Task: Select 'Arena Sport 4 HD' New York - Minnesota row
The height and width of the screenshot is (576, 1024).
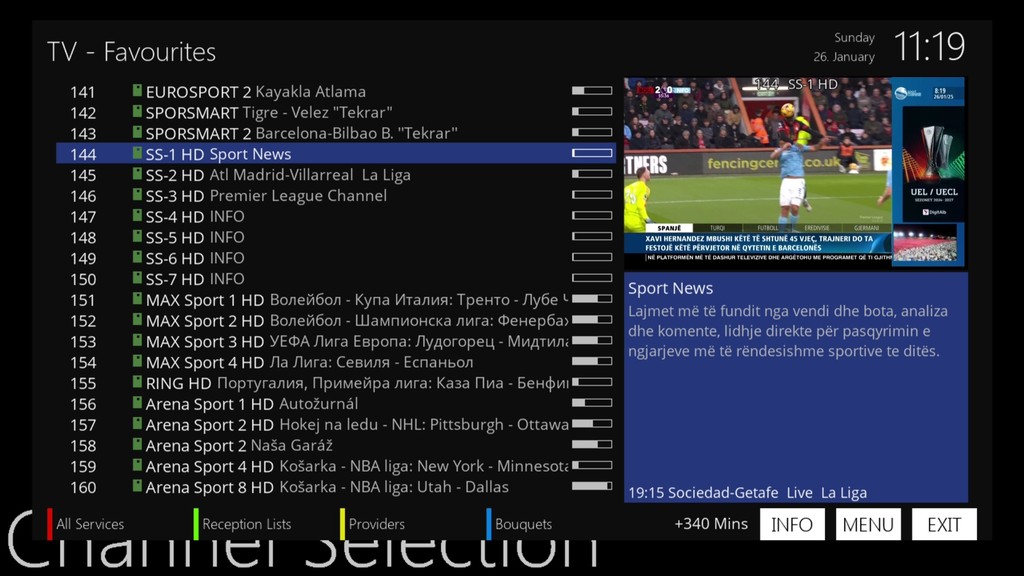Action: pyautogui.click(x=336, y=466)
